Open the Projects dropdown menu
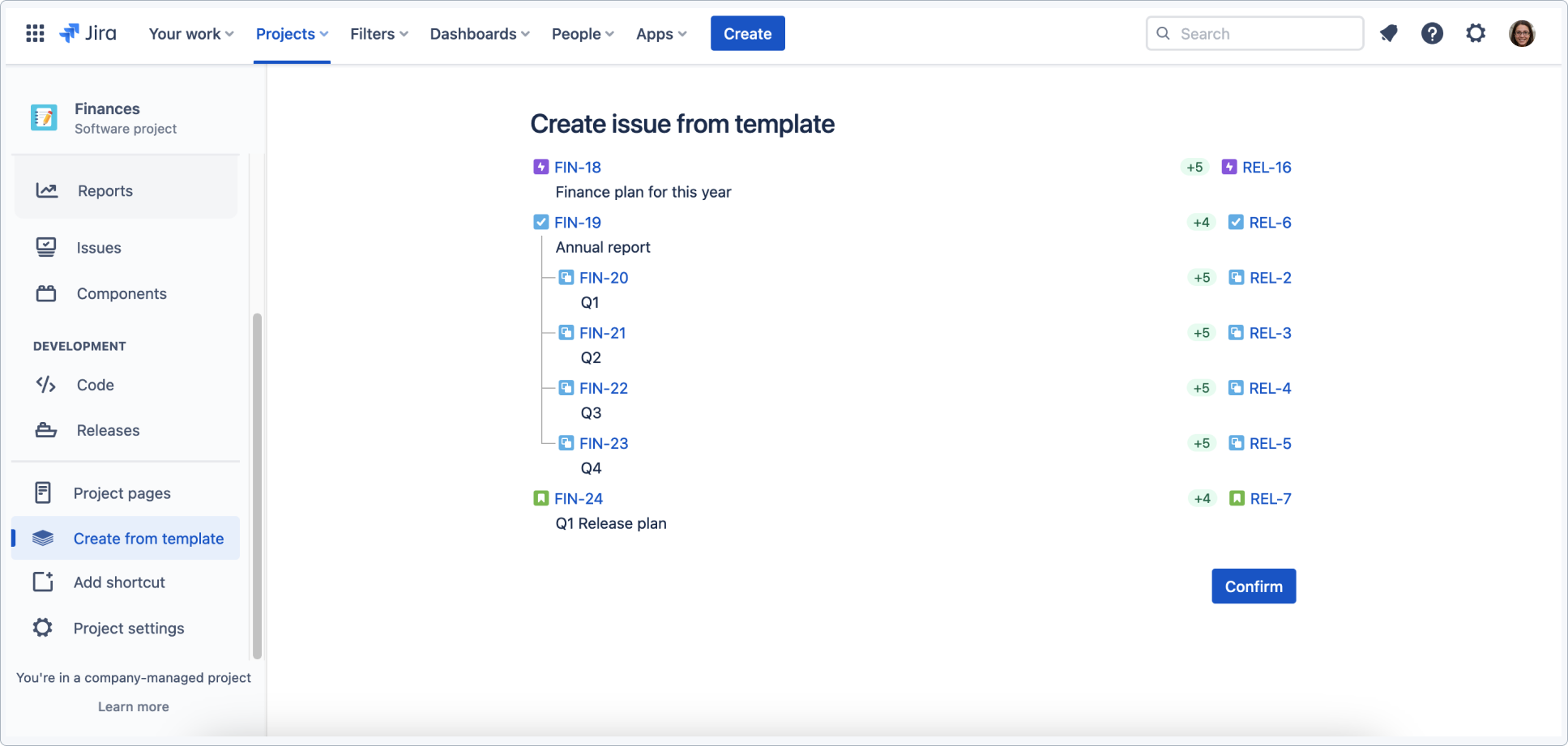This screenshot has height=746, width=1568. (292, 33)
